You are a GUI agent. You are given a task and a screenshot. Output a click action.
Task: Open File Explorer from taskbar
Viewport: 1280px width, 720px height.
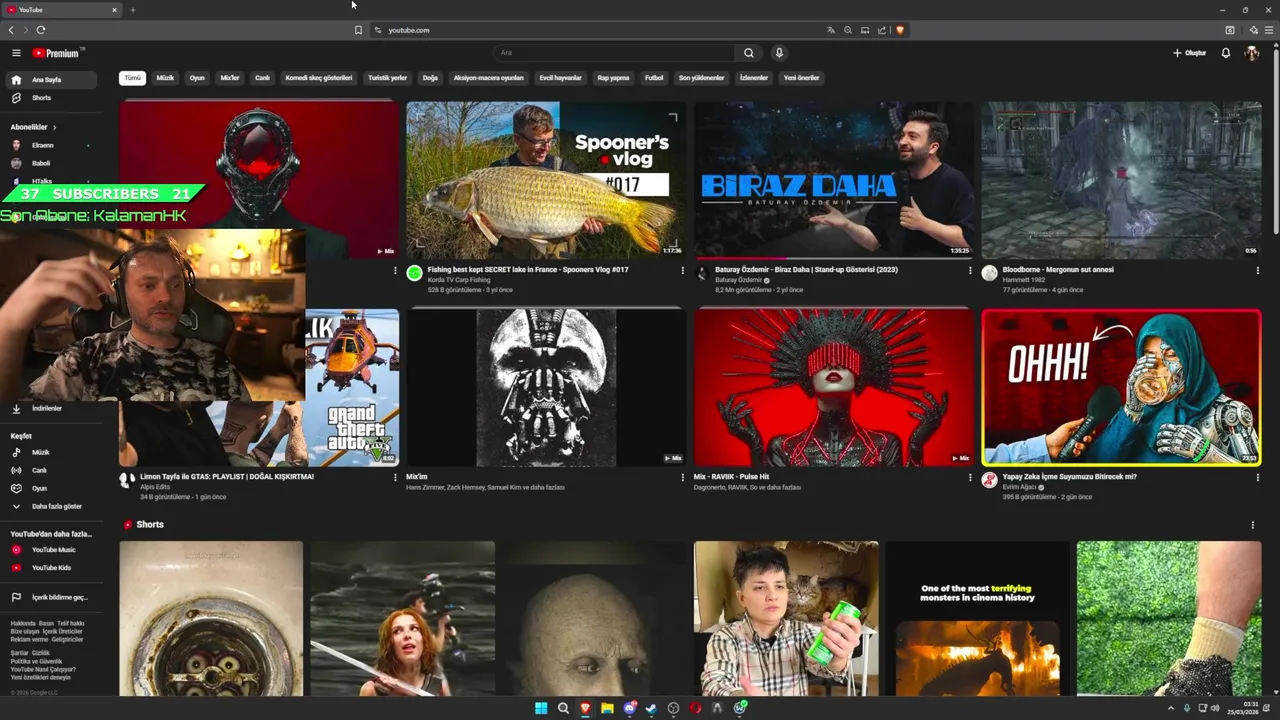click(607, 708)
